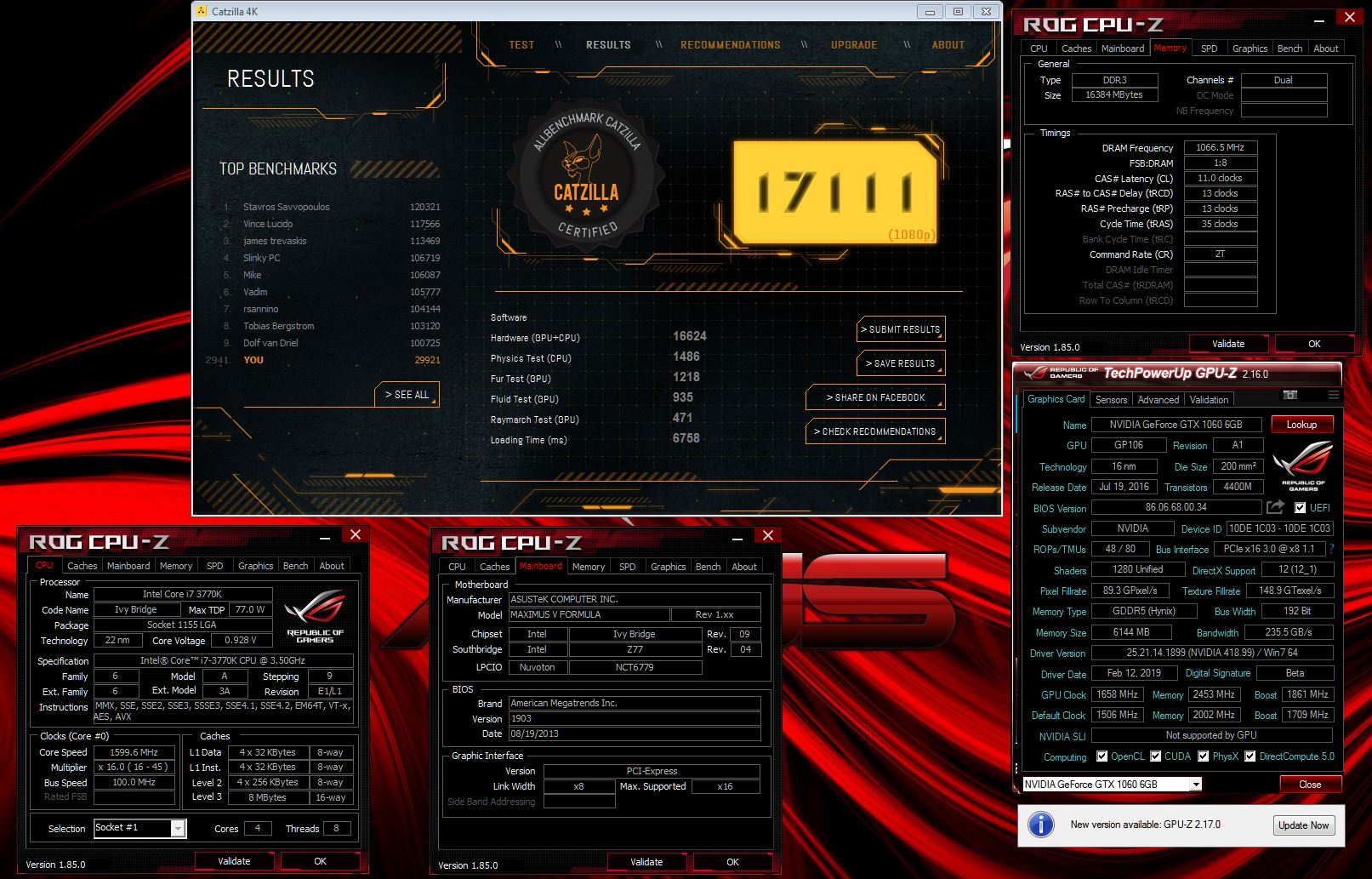Open the SPD tab in the Memory CPU-Z window

click(x=1209, y=49)
